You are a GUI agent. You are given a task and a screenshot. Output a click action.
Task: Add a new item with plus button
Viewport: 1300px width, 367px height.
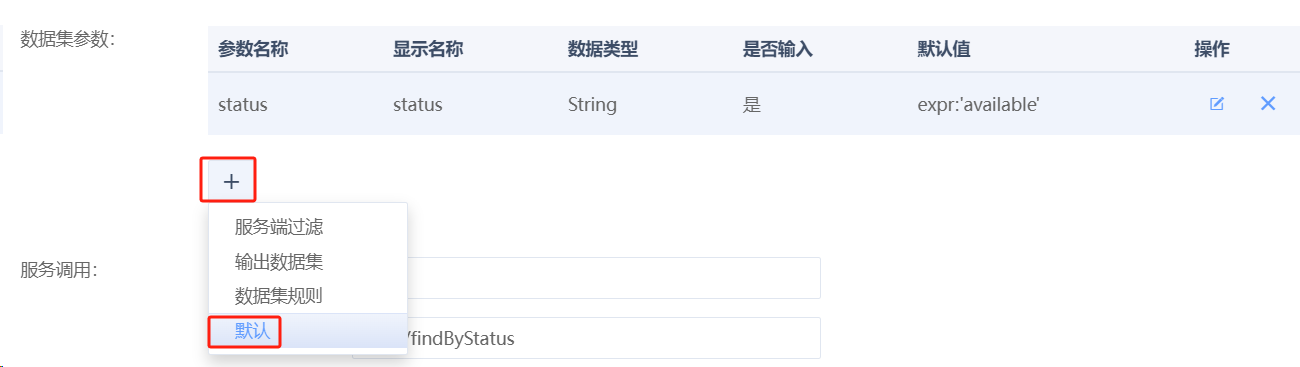(x=231, y=181)
